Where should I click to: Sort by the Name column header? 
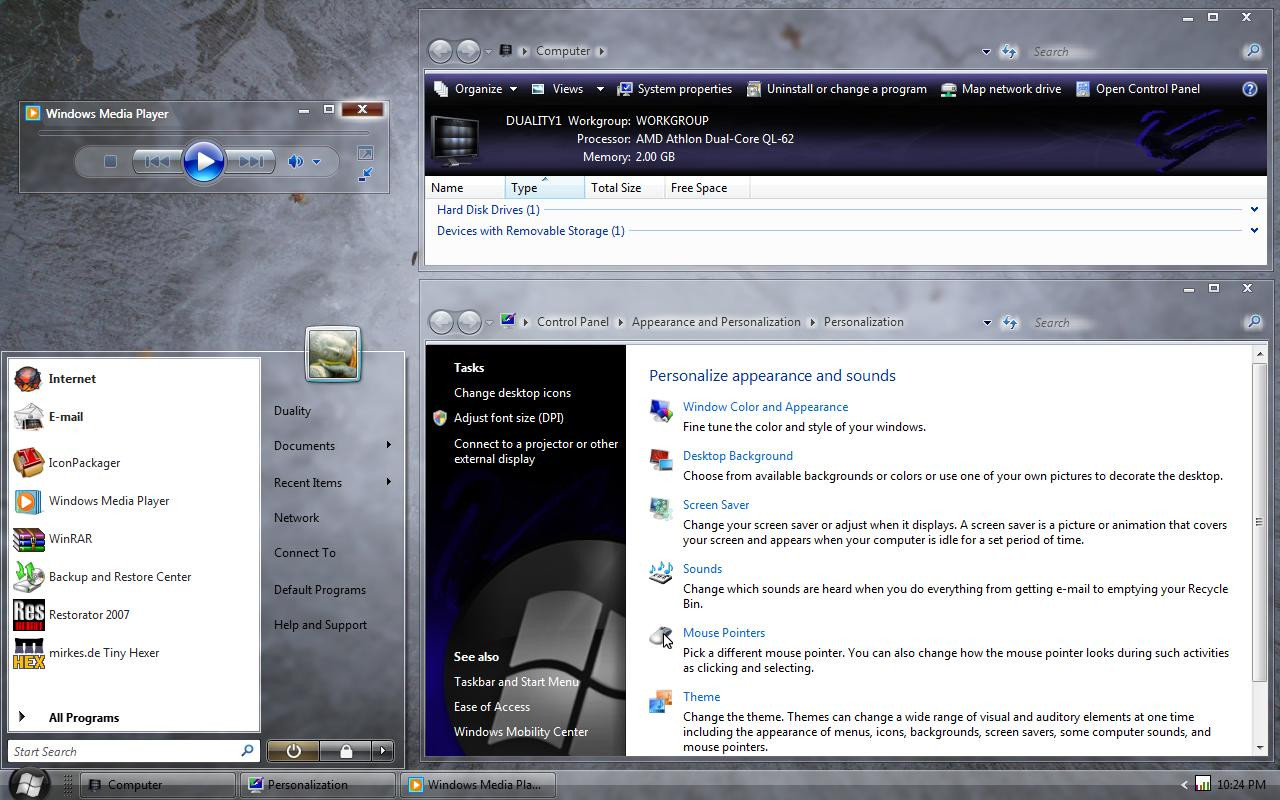coord(465,188)
